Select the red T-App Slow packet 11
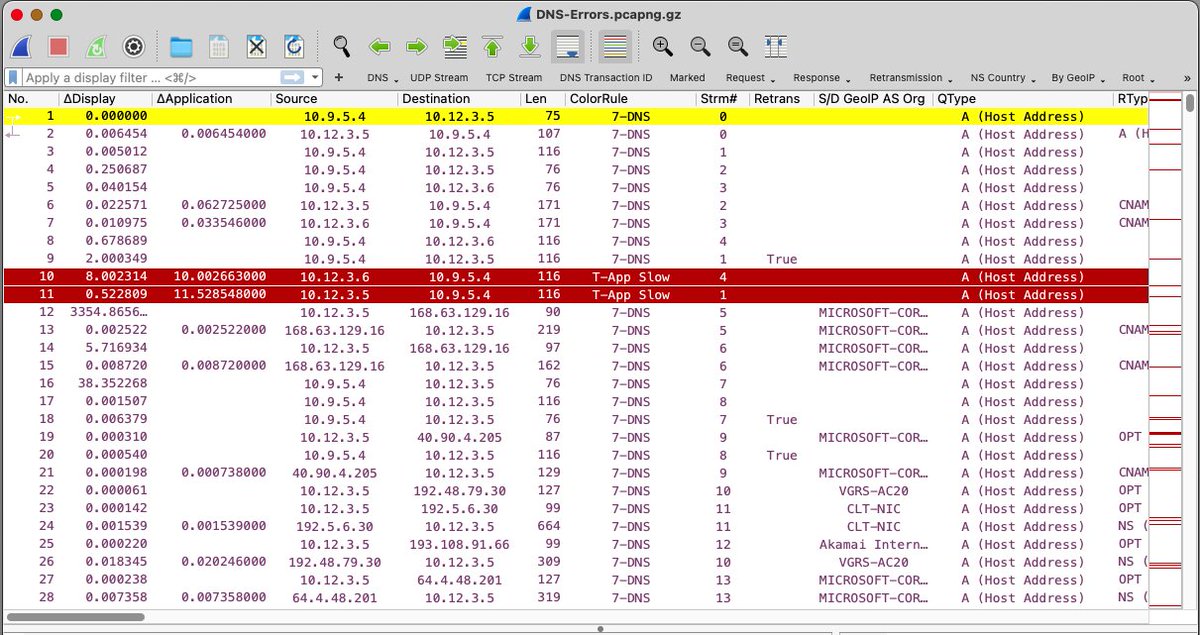 click(576, 295)
